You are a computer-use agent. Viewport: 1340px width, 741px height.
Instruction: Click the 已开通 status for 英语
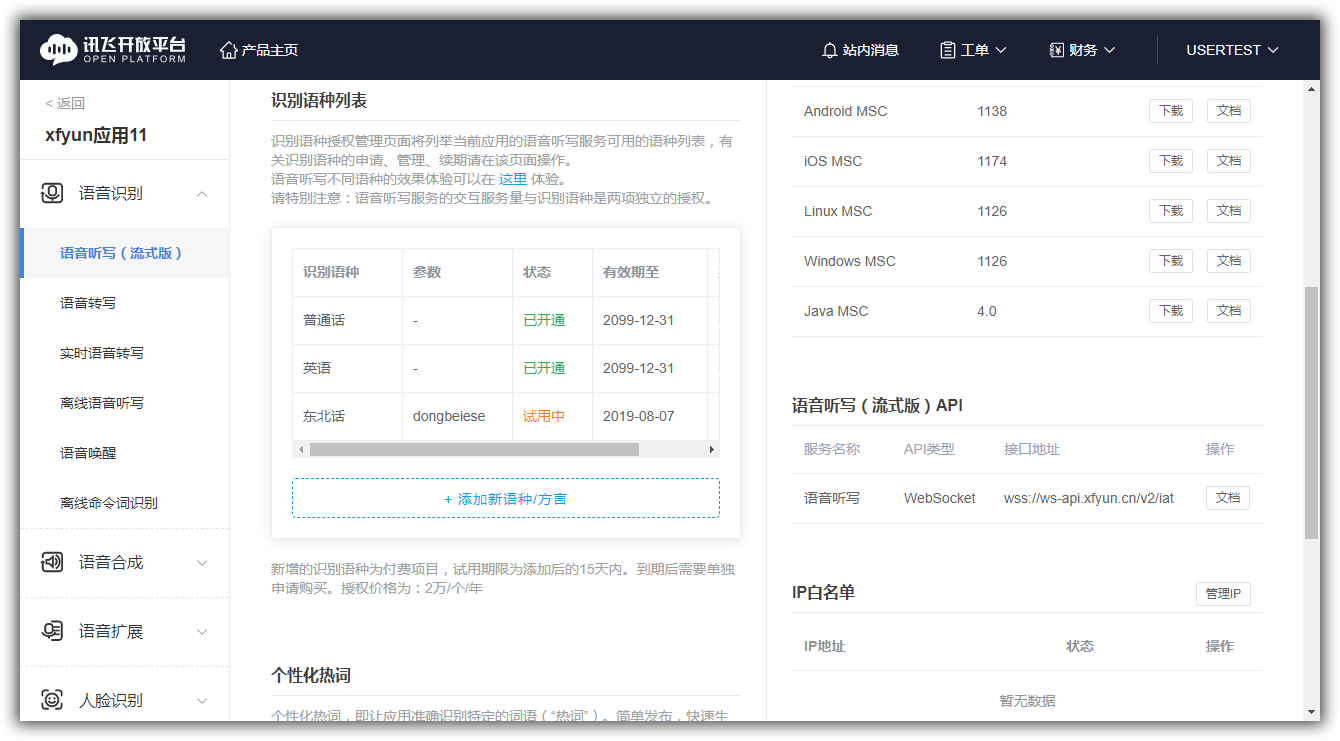pyautogui.click(x=544, y=368)
